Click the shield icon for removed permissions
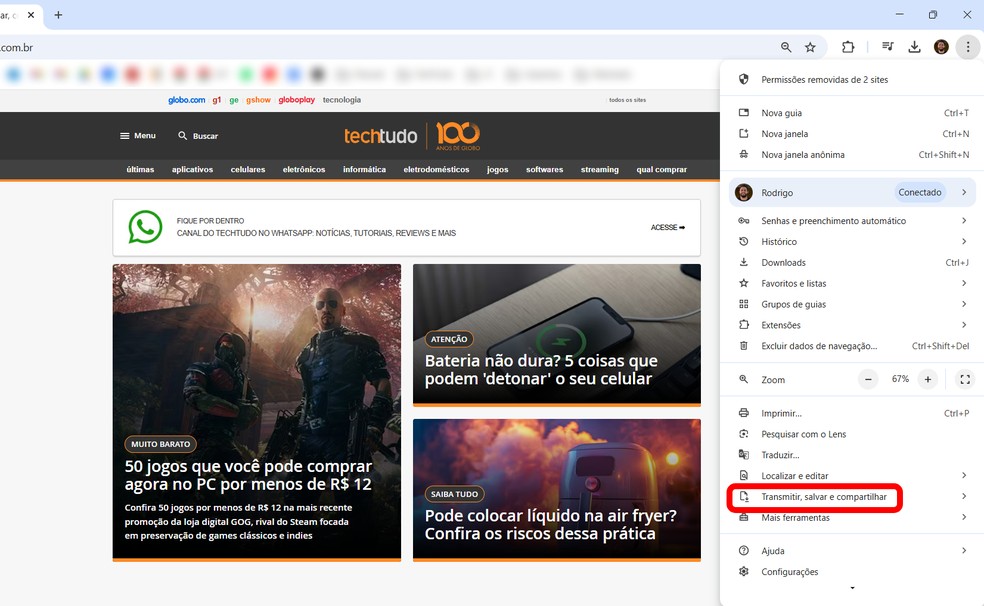The image size is (984, 606). [x=744, y=80]
